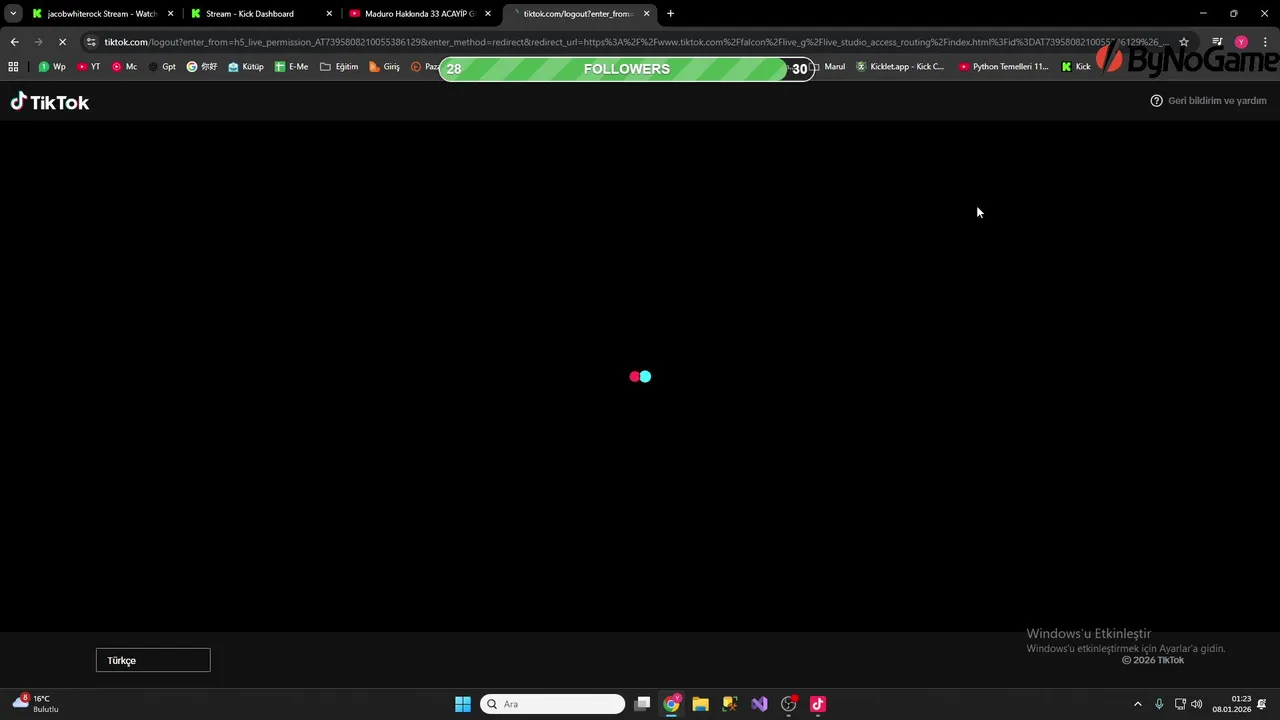Open the Türkçe language dropdown
The height and width of the screenshot is (720, 1280).
pyautogui.click(x=153, y=660)
